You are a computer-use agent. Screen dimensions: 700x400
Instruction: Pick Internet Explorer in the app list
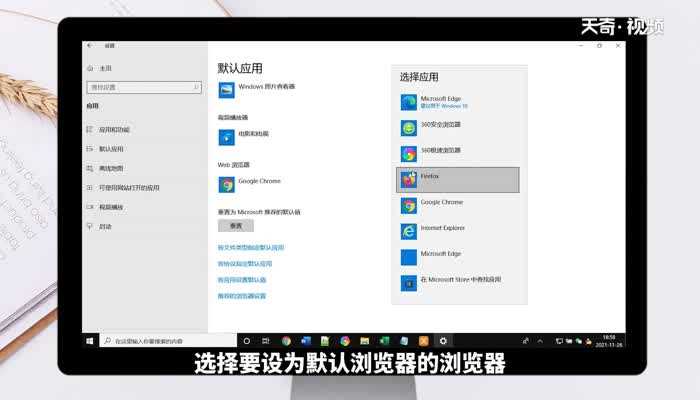(x=458, y=232)
